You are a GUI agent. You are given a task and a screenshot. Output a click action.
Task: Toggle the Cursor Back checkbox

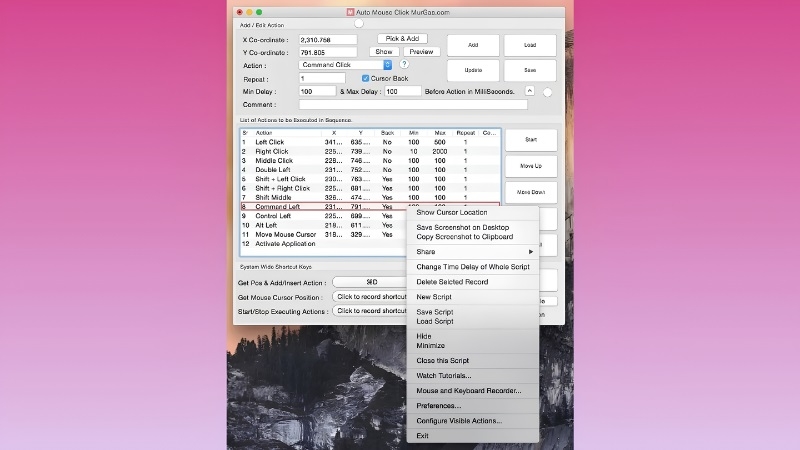pyautogui.click(x=365, y=79)
